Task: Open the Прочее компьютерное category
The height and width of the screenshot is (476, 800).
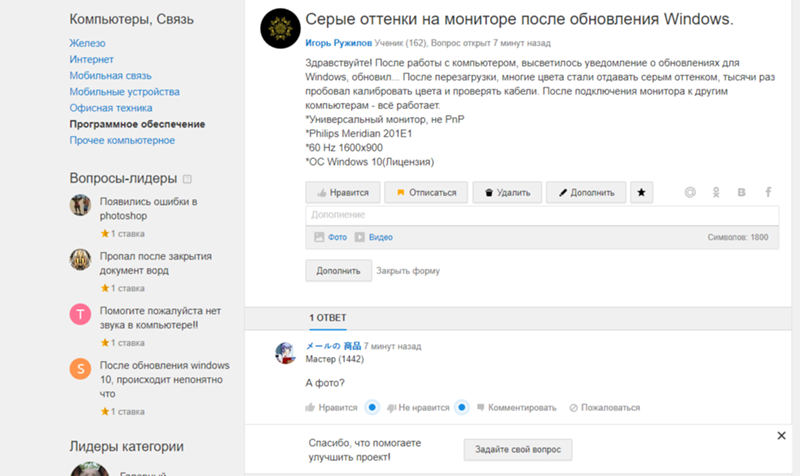Action: tap(122, 140)
